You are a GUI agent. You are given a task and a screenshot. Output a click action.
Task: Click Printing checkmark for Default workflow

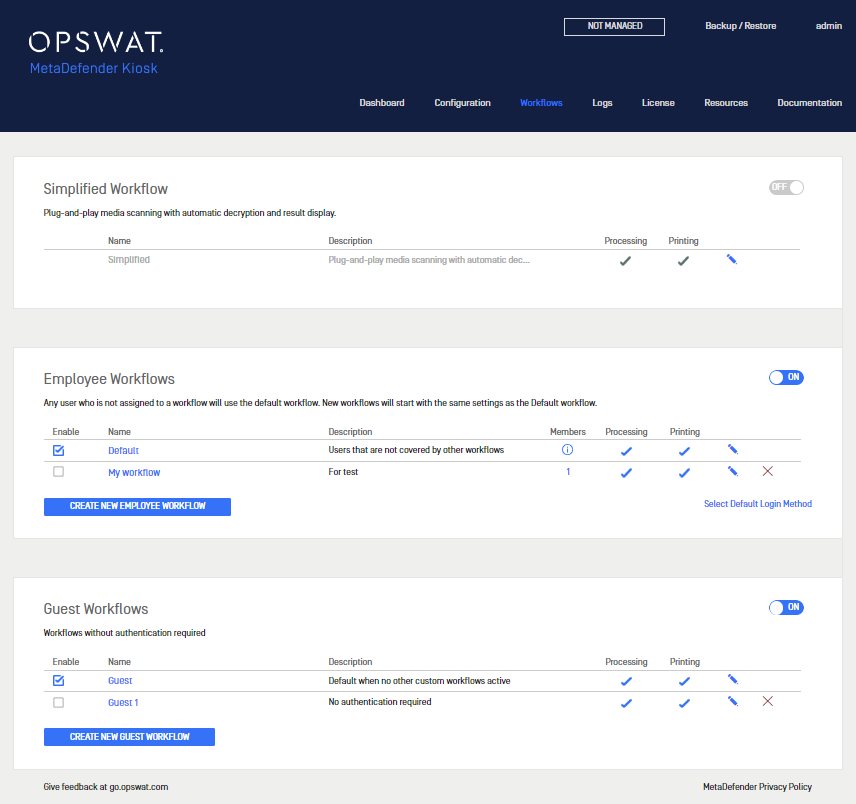tap(684, 451)
